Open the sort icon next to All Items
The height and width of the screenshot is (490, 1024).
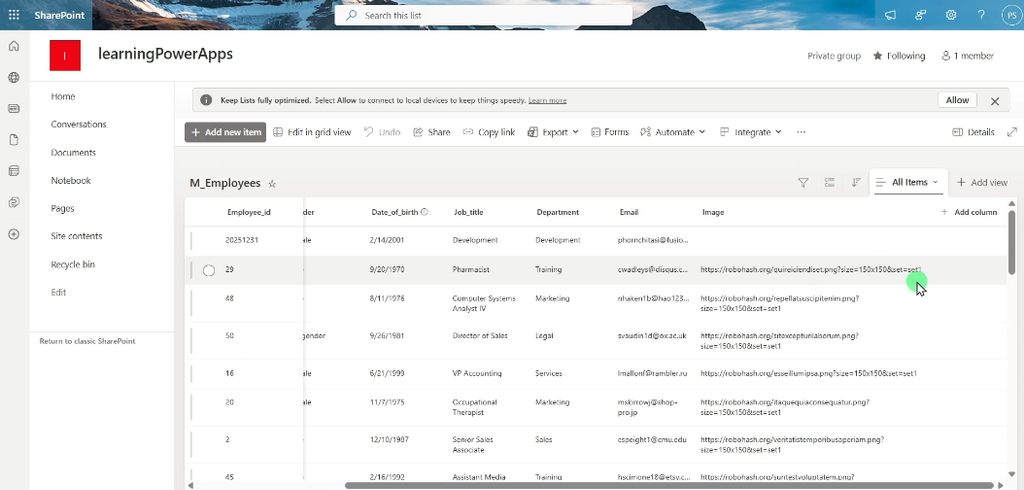(856, 183)
